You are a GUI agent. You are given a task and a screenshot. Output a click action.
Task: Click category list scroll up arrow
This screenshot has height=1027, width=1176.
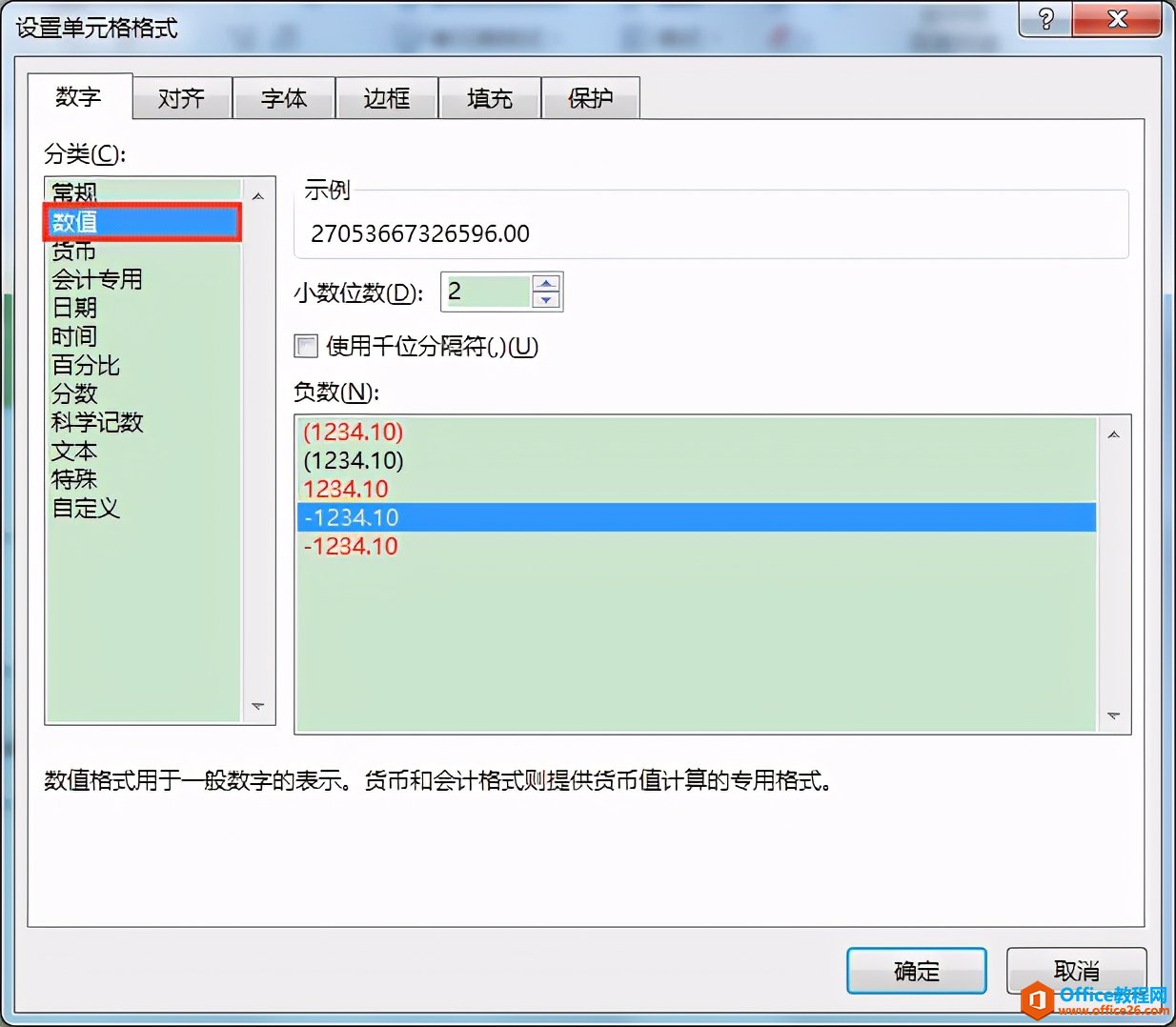tap(257, 195)
